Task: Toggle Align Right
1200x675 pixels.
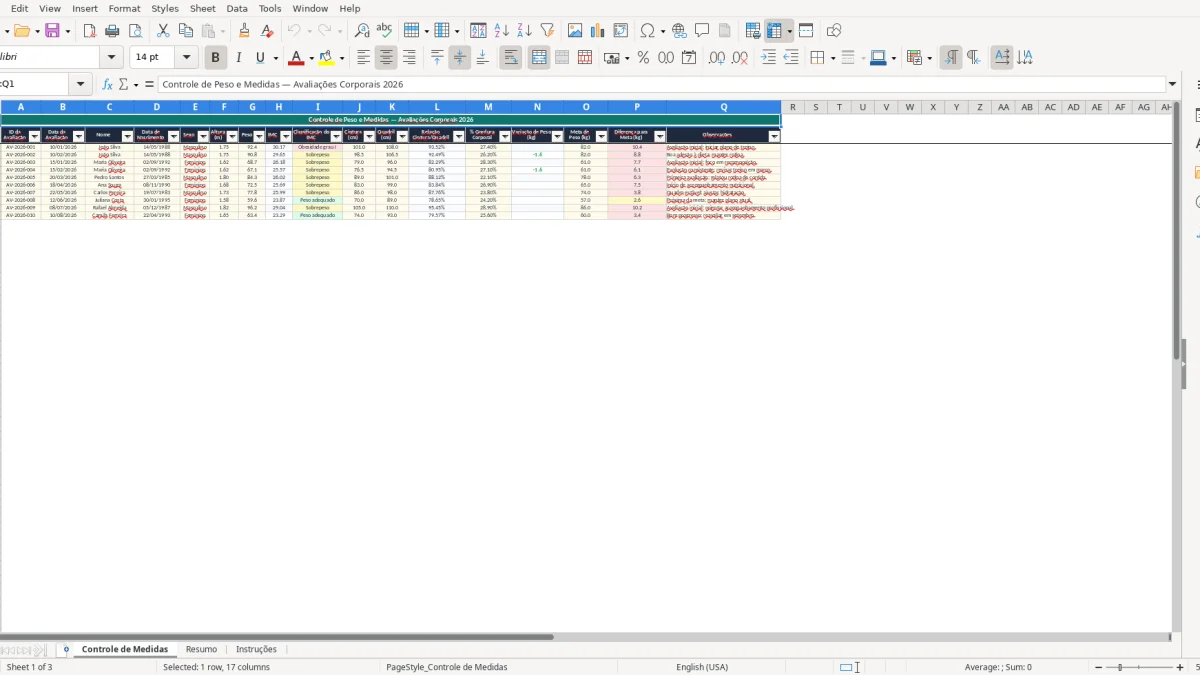Action: point(409,58)
